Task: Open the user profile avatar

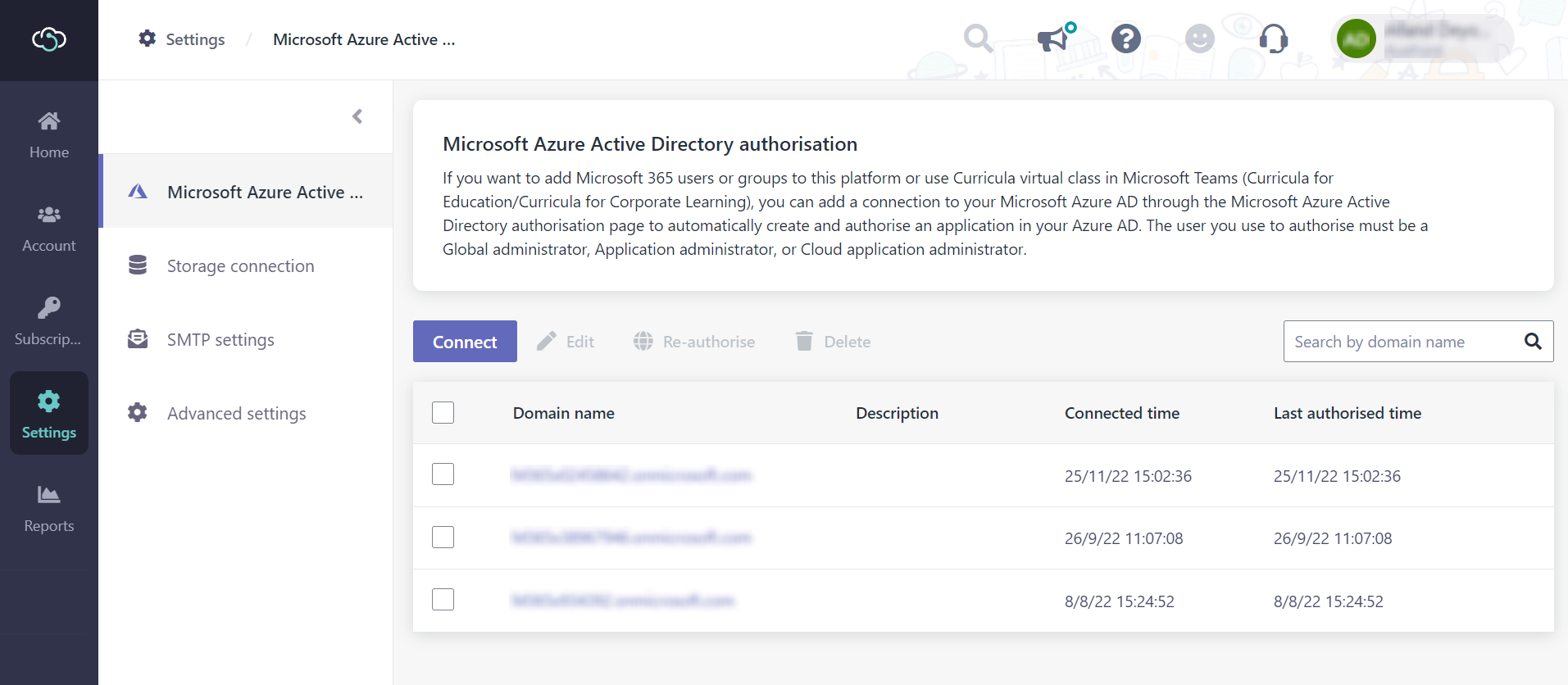Action: tap(1357, 39)
